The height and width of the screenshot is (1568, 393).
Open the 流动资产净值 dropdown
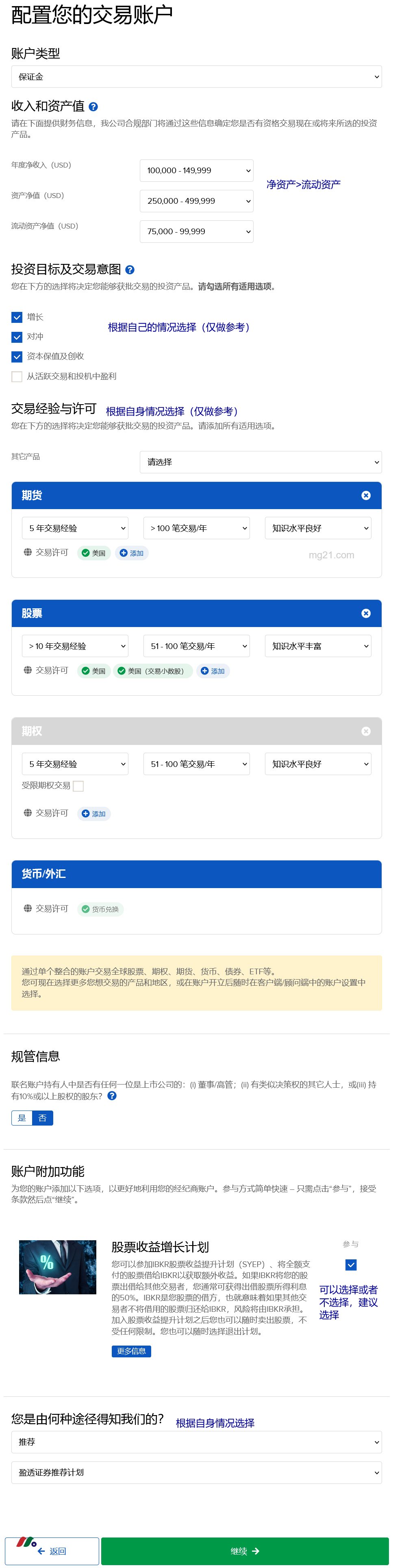point(197,231)
